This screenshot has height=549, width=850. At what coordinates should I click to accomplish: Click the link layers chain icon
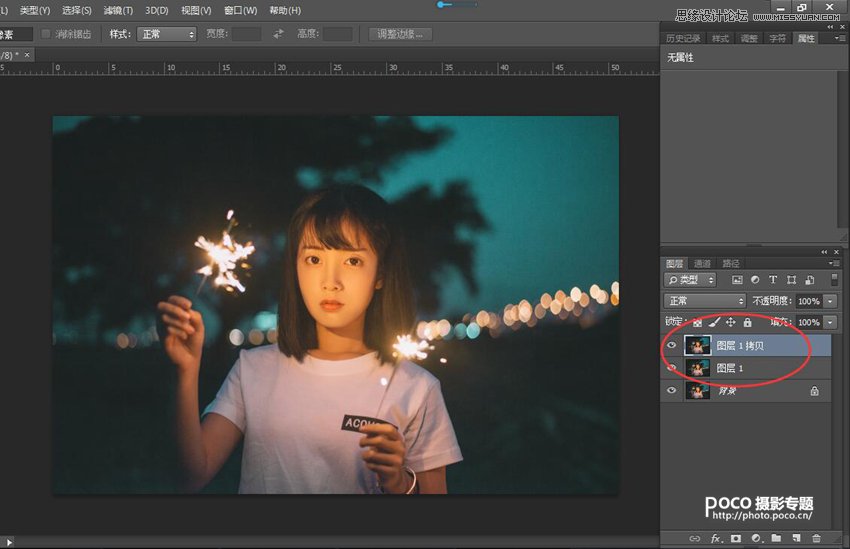(x=696, y=539)
